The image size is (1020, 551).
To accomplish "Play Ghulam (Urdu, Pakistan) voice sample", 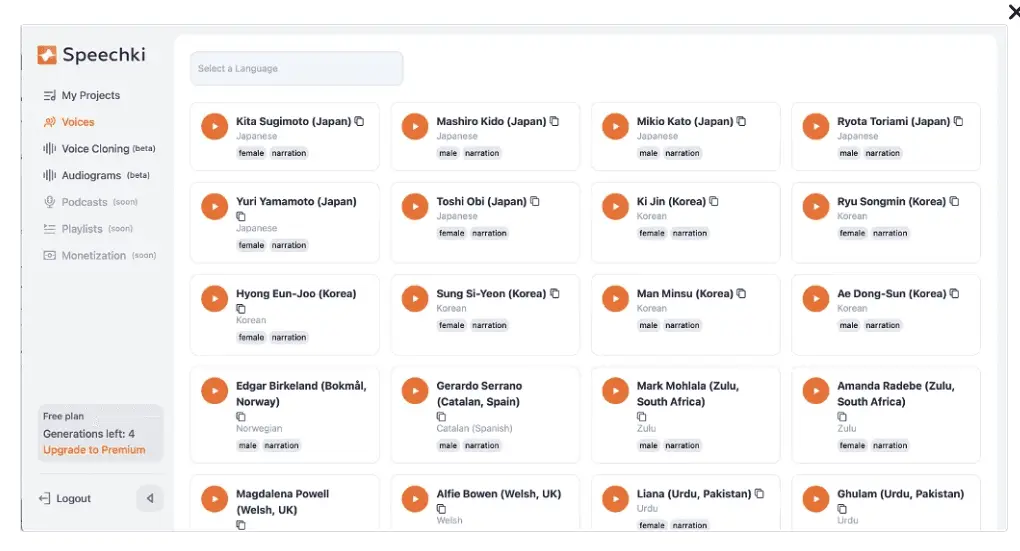I will click(815, 499).
